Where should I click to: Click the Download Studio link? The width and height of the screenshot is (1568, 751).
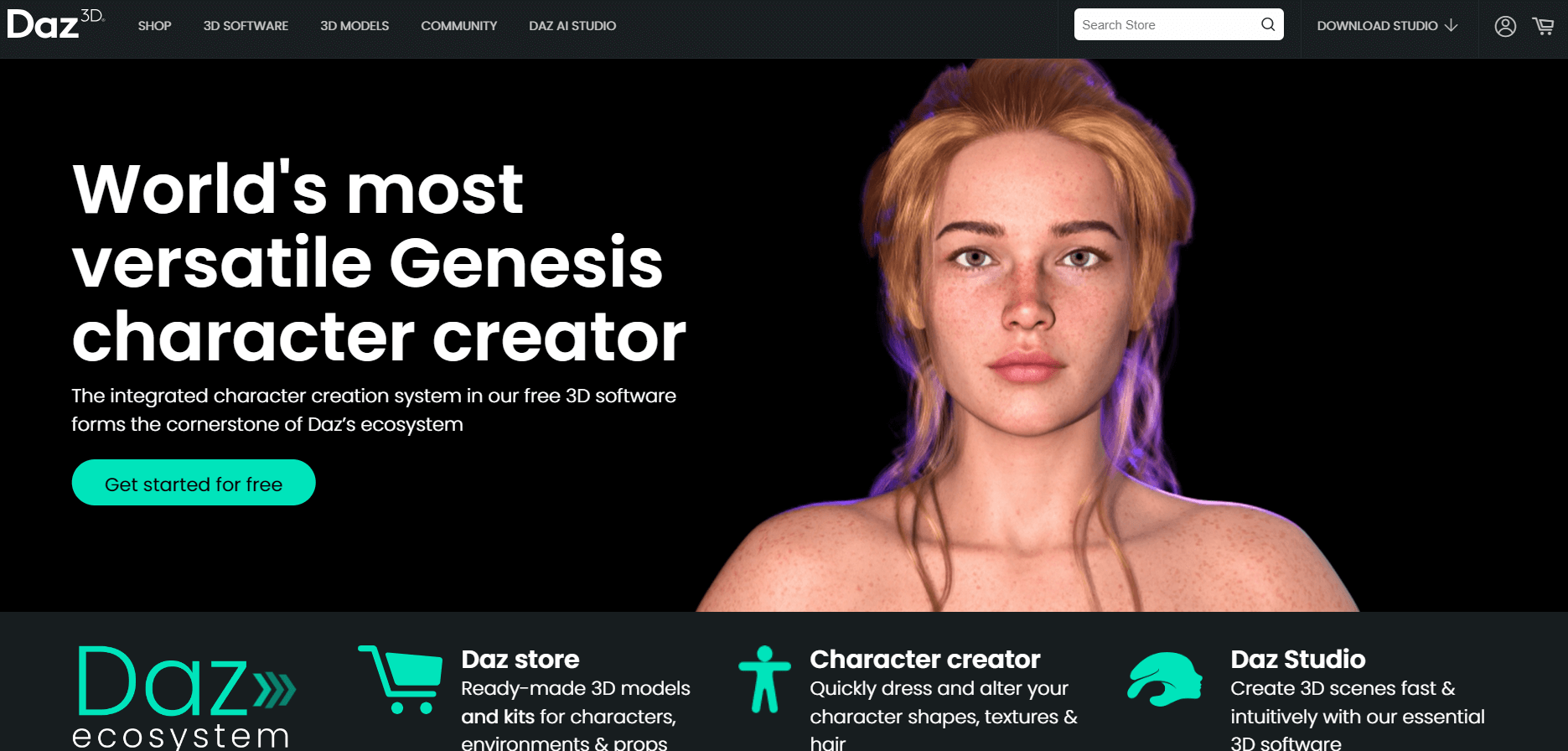click(1387, 26)
